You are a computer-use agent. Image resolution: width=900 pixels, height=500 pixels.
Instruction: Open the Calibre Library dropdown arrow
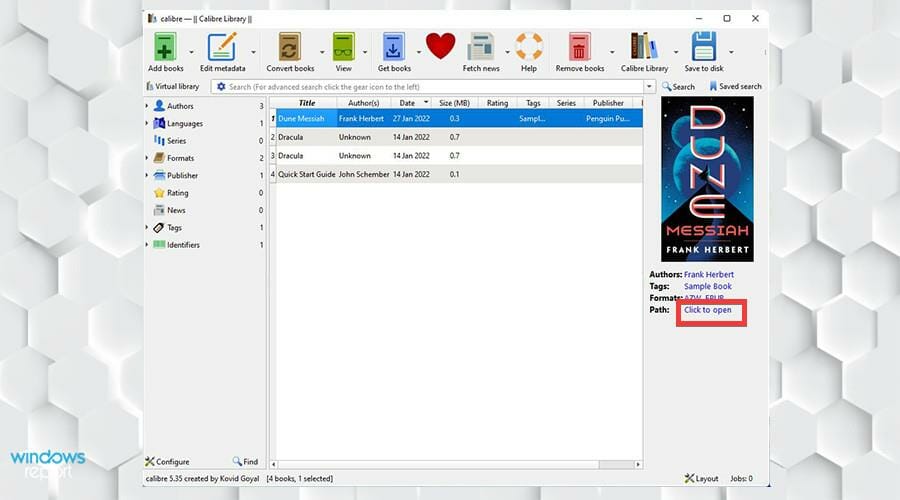(676, 52)
